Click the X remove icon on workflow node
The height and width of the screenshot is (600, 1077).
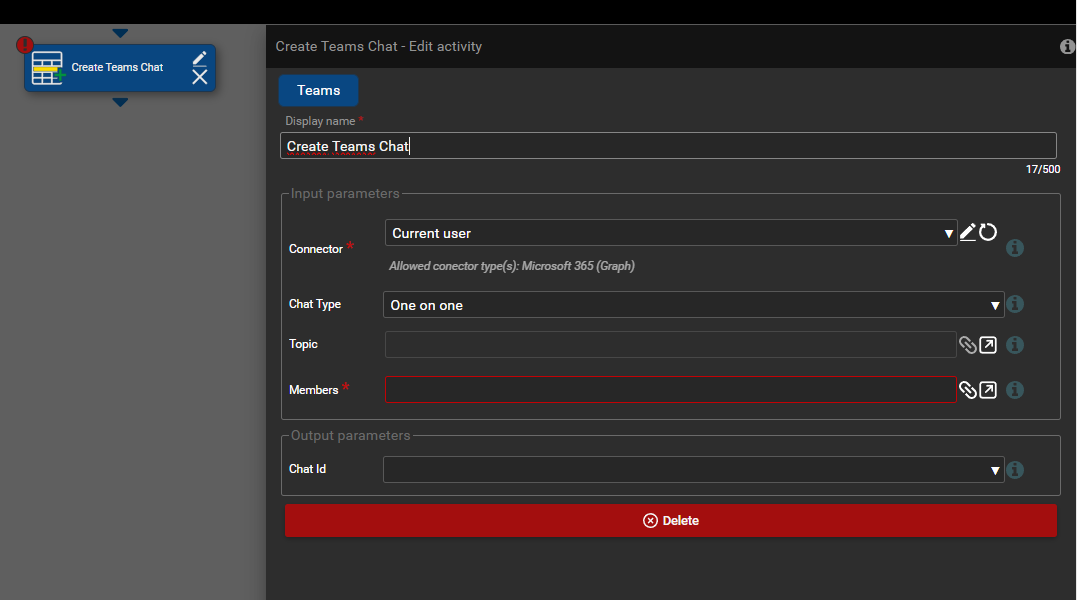click(x=200, y=77)
